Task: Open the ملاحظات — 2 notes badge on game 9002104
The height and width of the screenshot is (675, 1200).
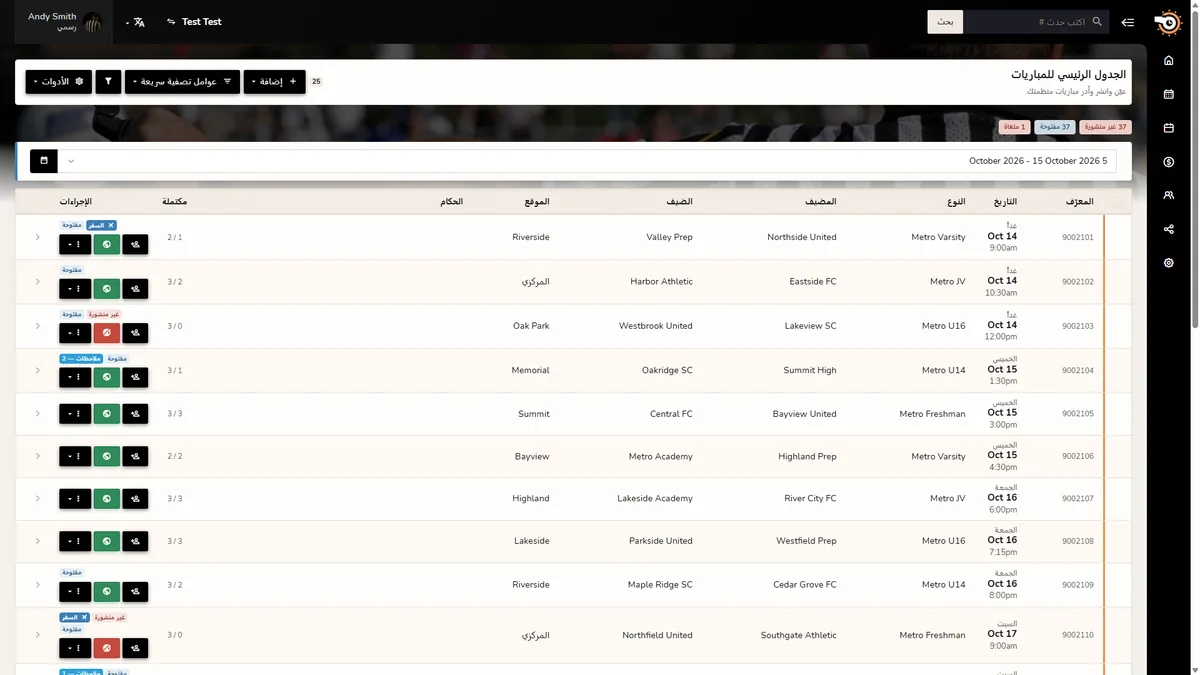Action: pos(81,358)
